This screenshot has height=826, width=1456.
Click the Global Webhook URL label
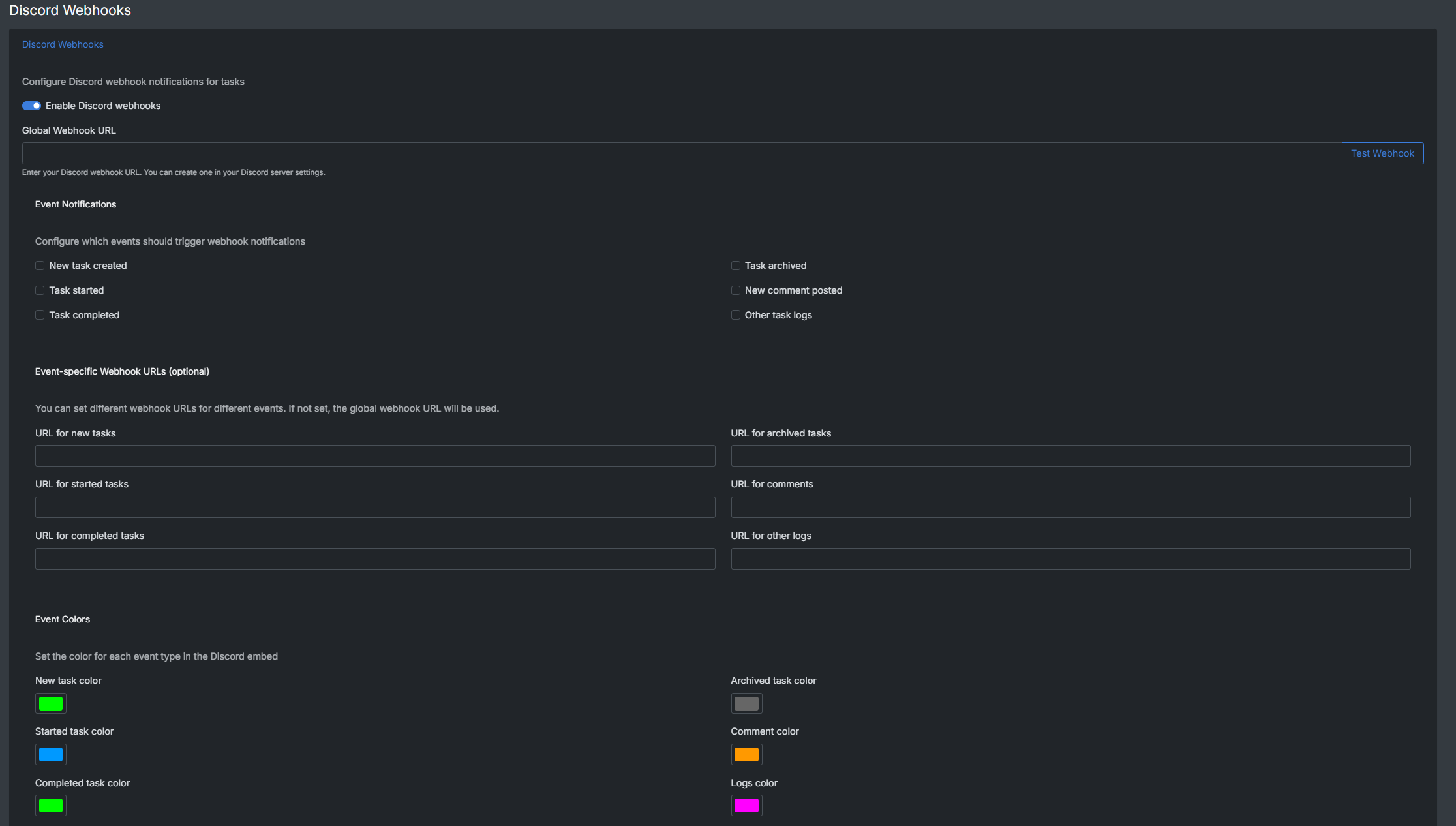(69, 130)
